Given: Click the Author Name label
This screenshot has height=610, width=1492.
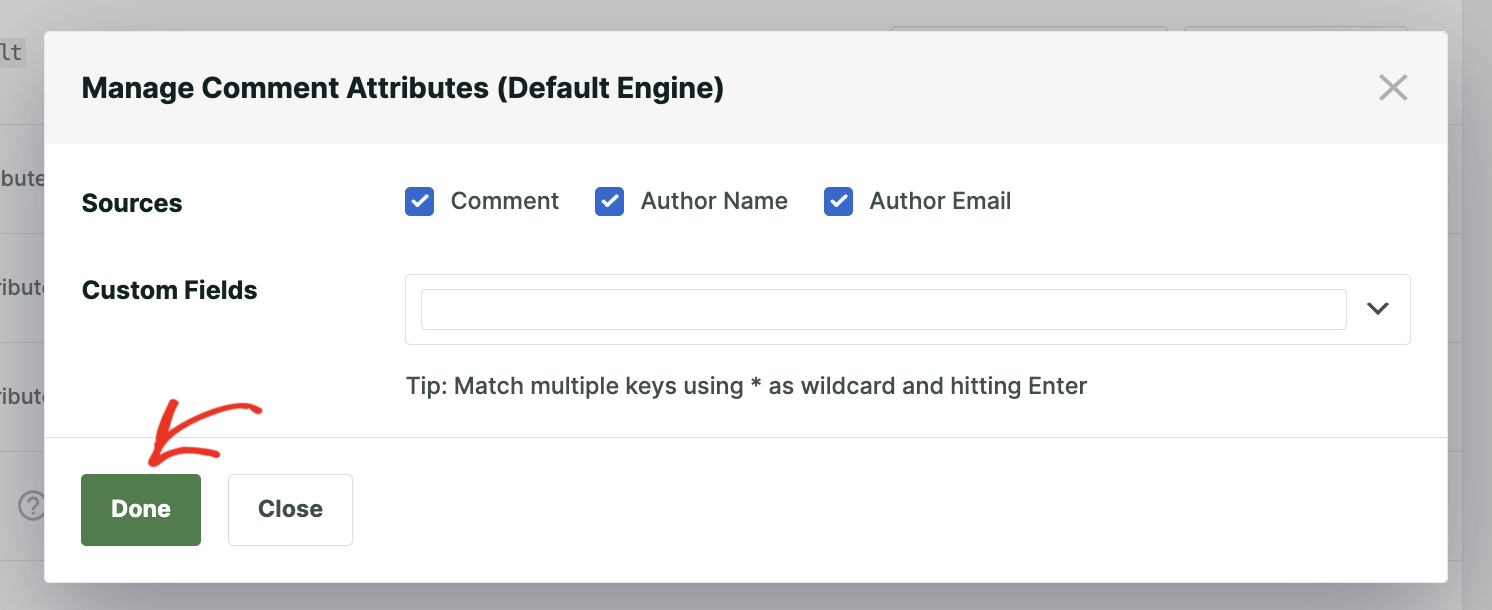Looking at the screenshot, I should click(x=714, y=201).
